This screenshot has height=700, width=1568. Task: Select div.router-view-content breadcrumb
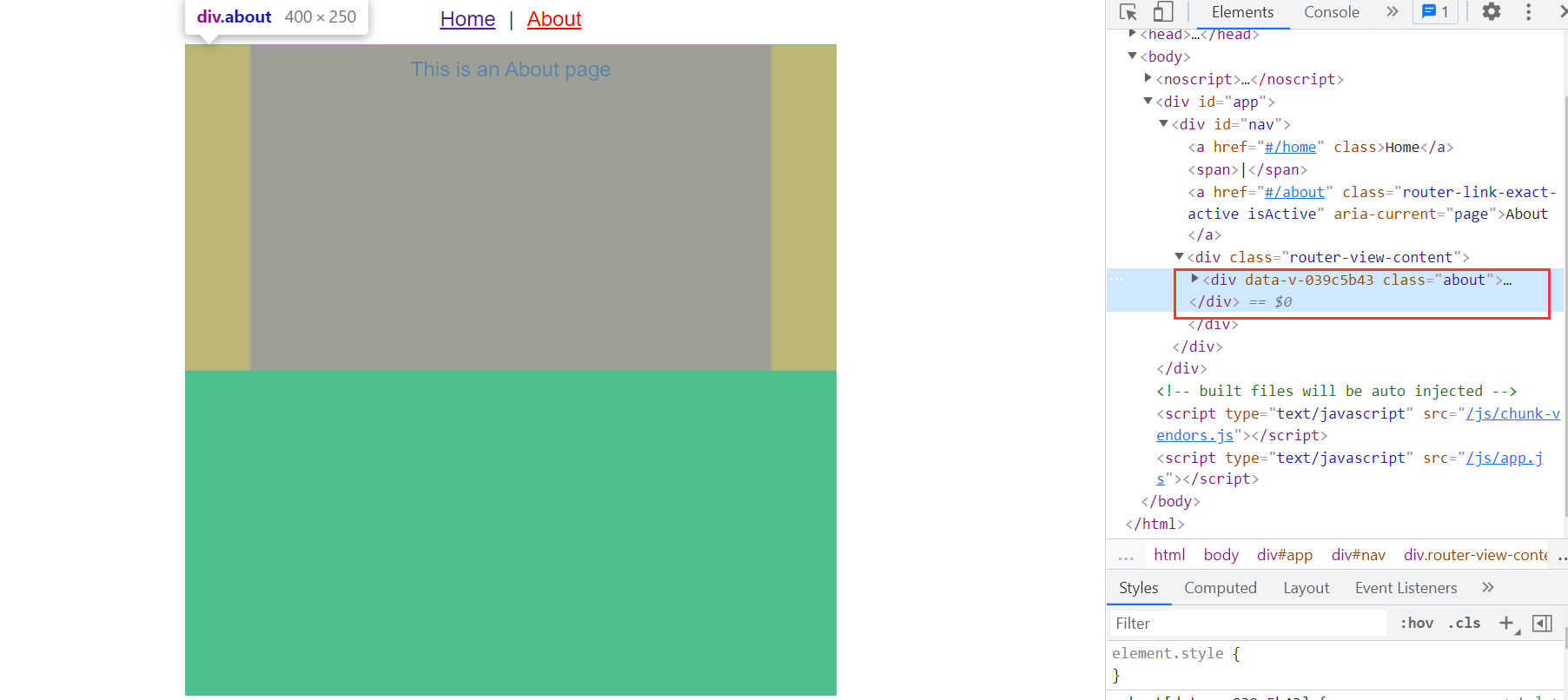click(x=1475, y=555)
